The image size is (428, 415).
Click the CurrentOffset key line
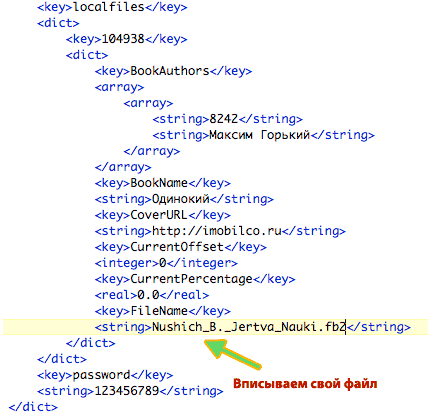[181, 247]
